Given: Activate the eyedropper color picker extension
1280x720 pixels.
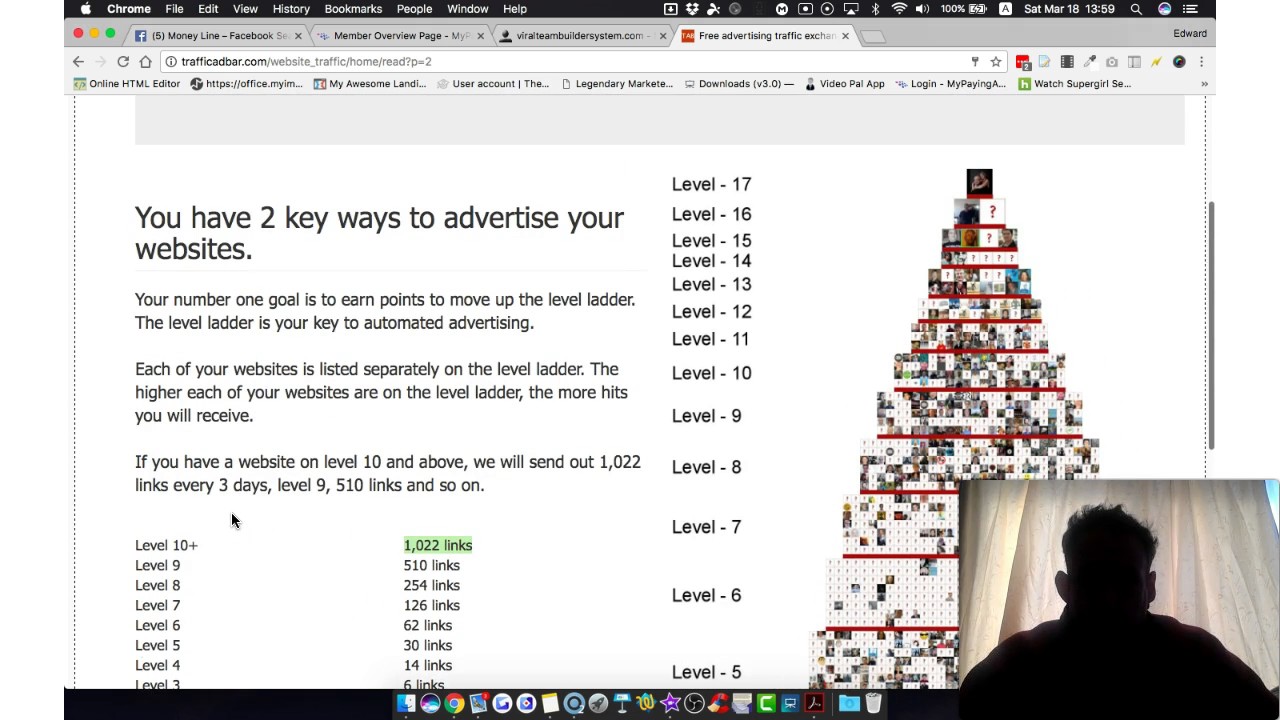Looking at the screenshot, I should 1090,62.
